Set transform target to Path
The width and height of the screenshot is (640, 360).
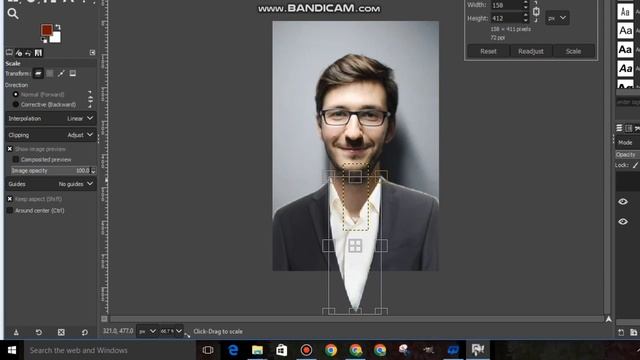point(61,73)
